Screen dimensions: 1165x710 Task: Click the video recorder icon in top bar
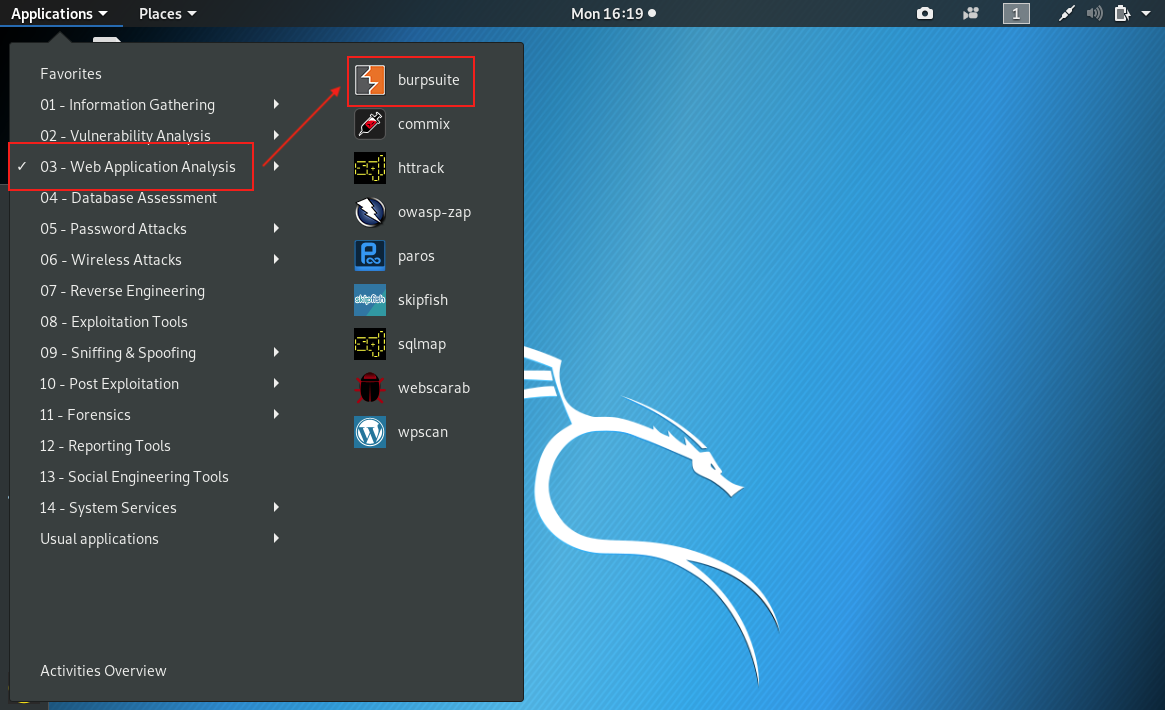click(x=970, y=13)
